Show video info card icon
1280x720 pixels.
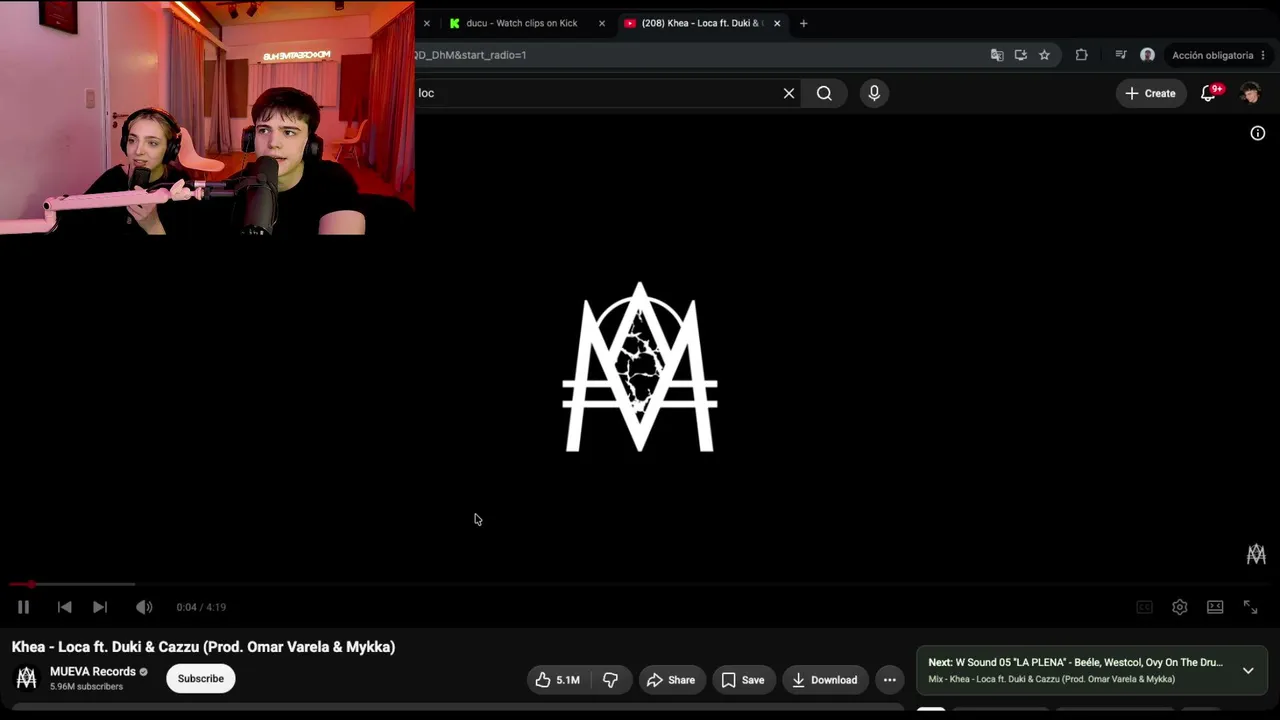tap(1258, 133)
